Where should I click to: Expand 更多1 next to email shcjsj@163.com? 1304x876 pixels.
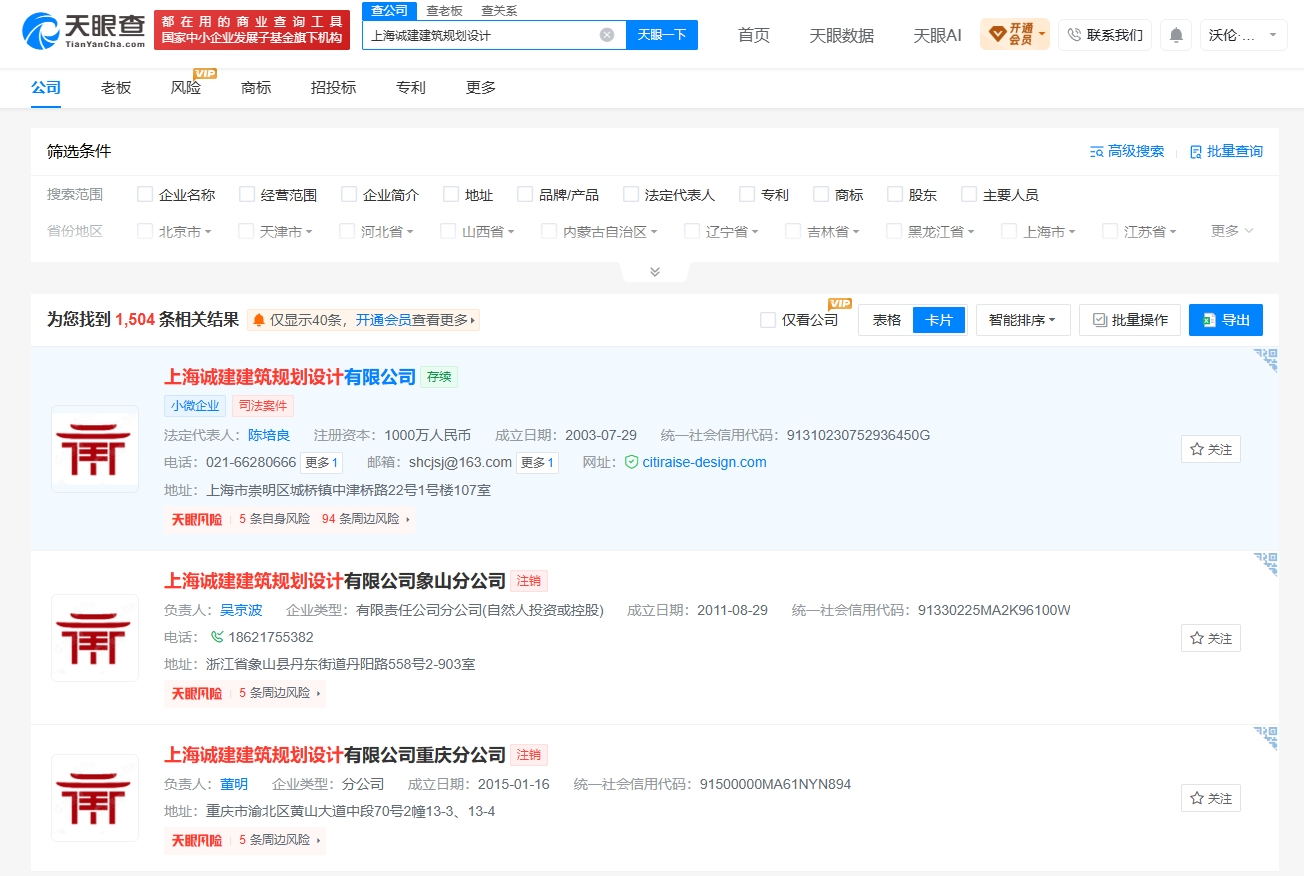coord(537,462)
